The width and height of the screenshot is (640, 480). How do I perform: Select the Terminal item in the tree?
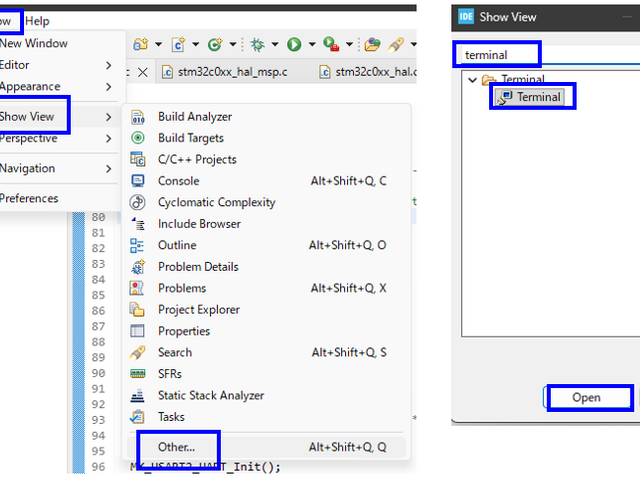539,97
